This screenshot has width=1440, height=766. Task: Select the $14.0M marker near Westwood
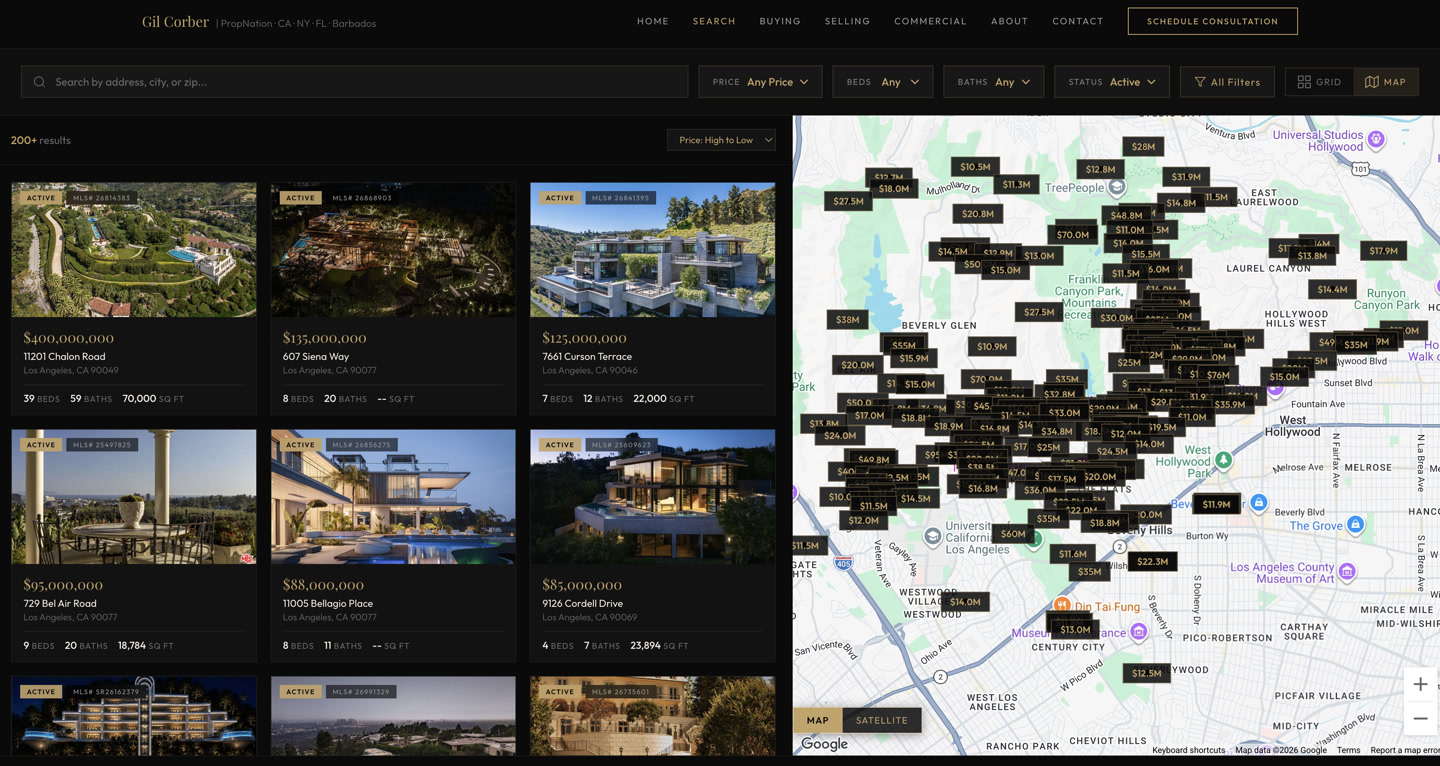(965, 602)
